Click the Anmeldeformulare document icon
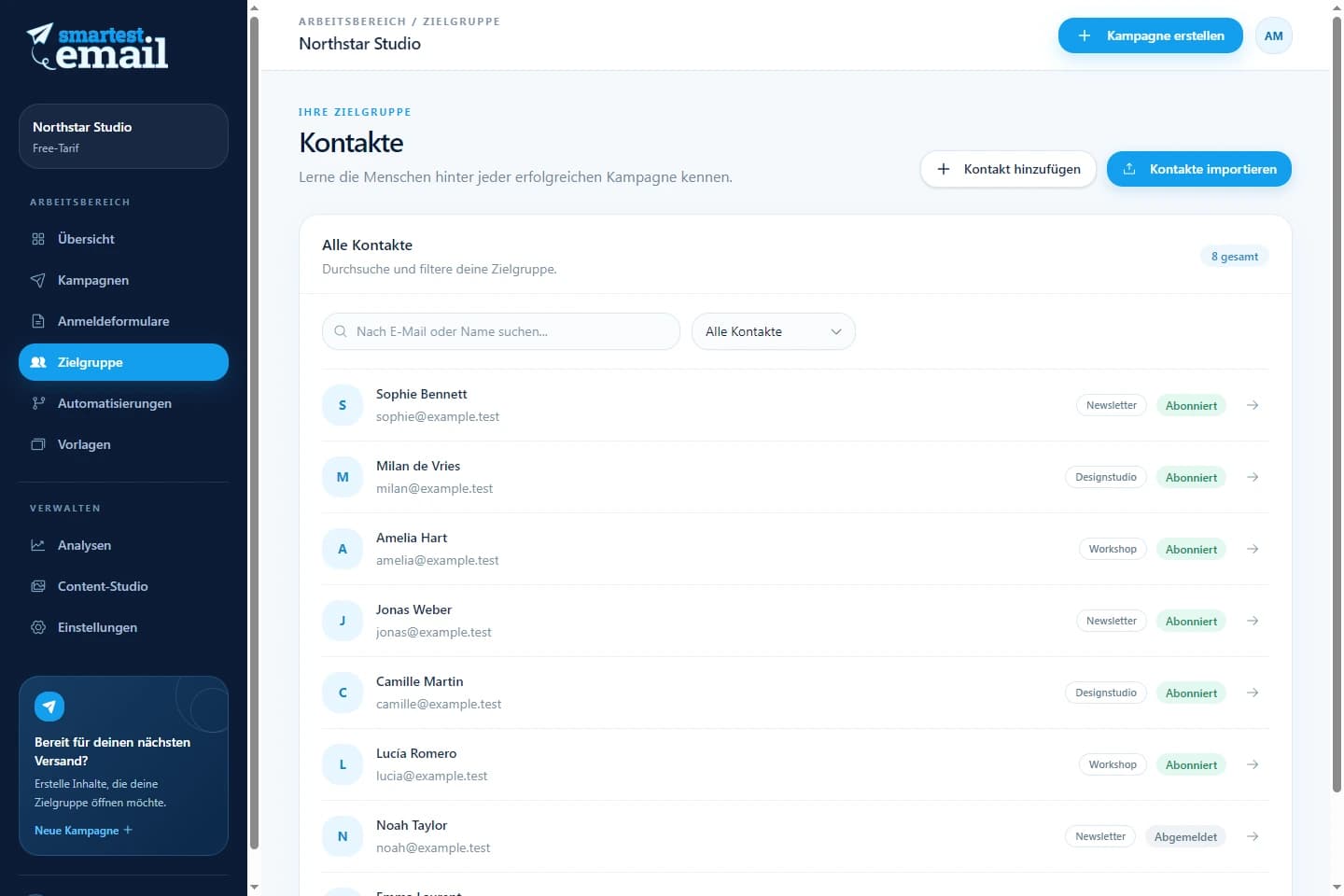This screenshot has width=1344, height=896. coord(38,321)
